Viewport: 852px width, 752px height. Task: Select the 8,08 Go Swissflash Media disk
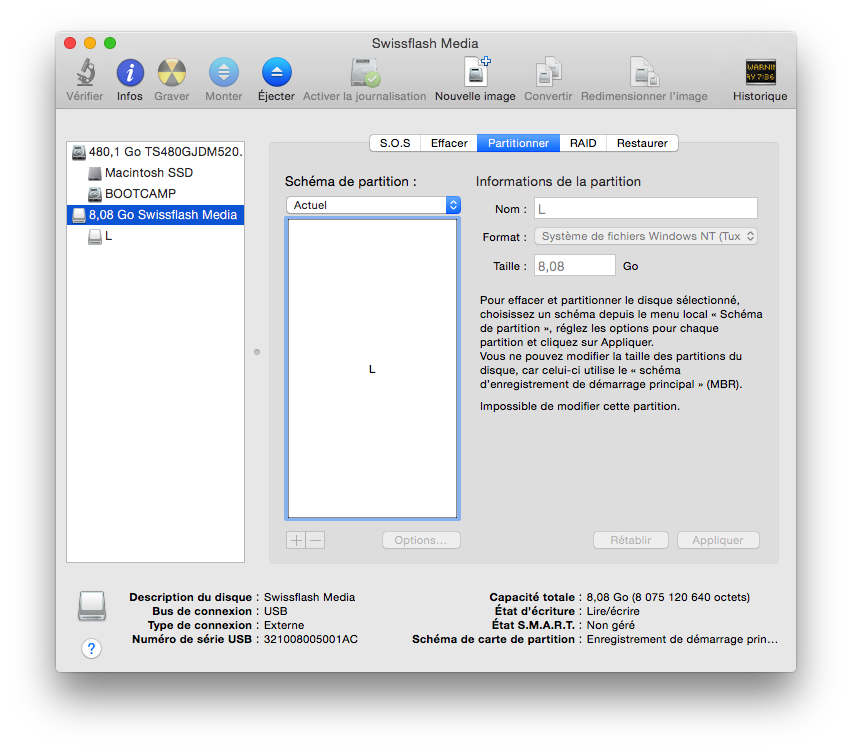coord(155,215)
